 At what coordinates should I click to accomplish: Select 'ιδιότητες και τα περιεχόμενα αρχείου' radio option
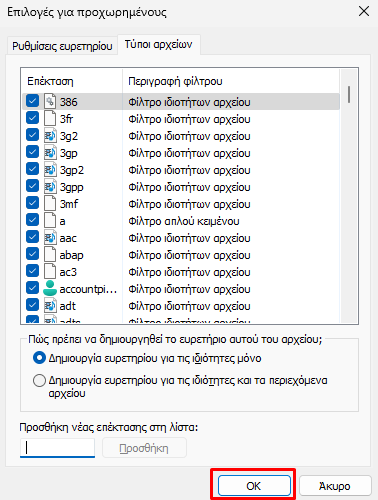tap(39, 380)
